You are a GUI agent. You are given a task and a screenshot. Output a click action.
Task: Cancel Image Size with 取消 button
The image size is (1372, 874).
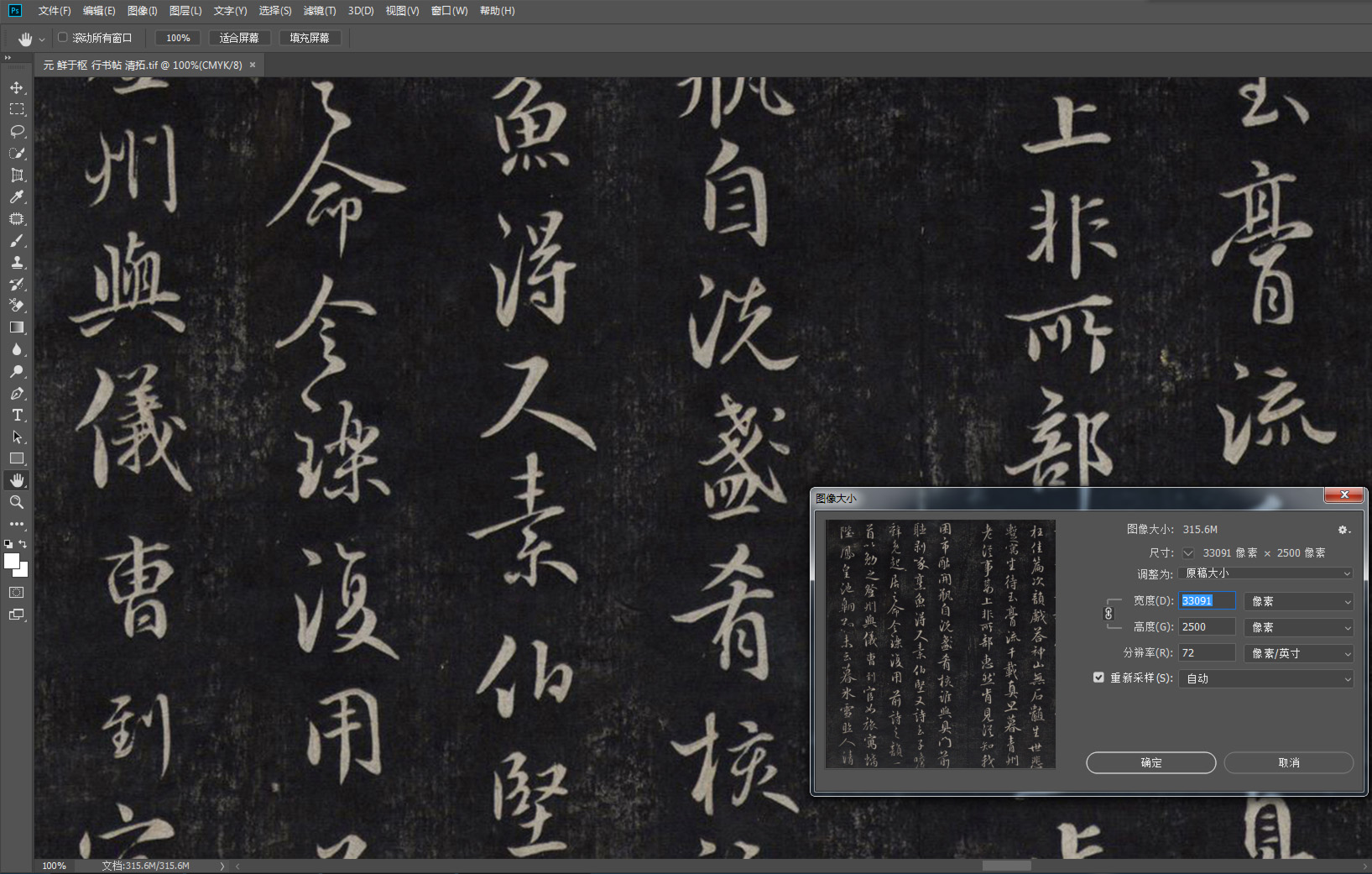point(1289,762)
